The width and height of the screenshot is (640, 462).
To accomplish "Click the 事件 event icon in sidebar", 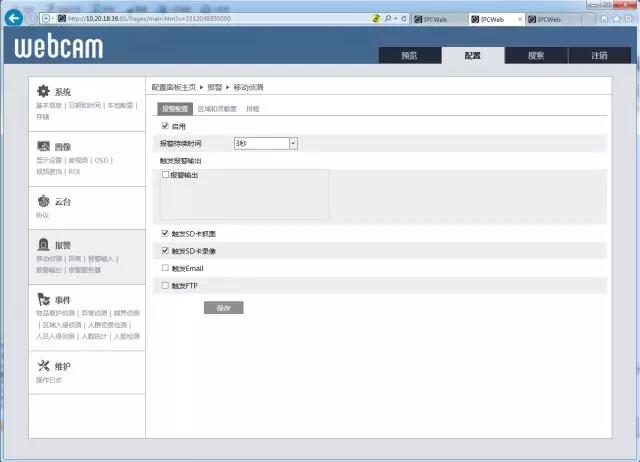I will [43, 299].
